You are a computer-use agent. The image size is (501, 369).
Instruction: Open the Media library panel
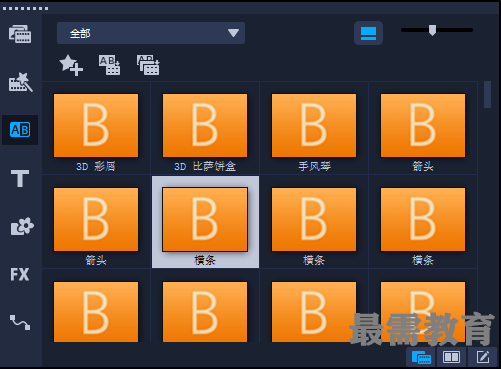pos(20,34)
